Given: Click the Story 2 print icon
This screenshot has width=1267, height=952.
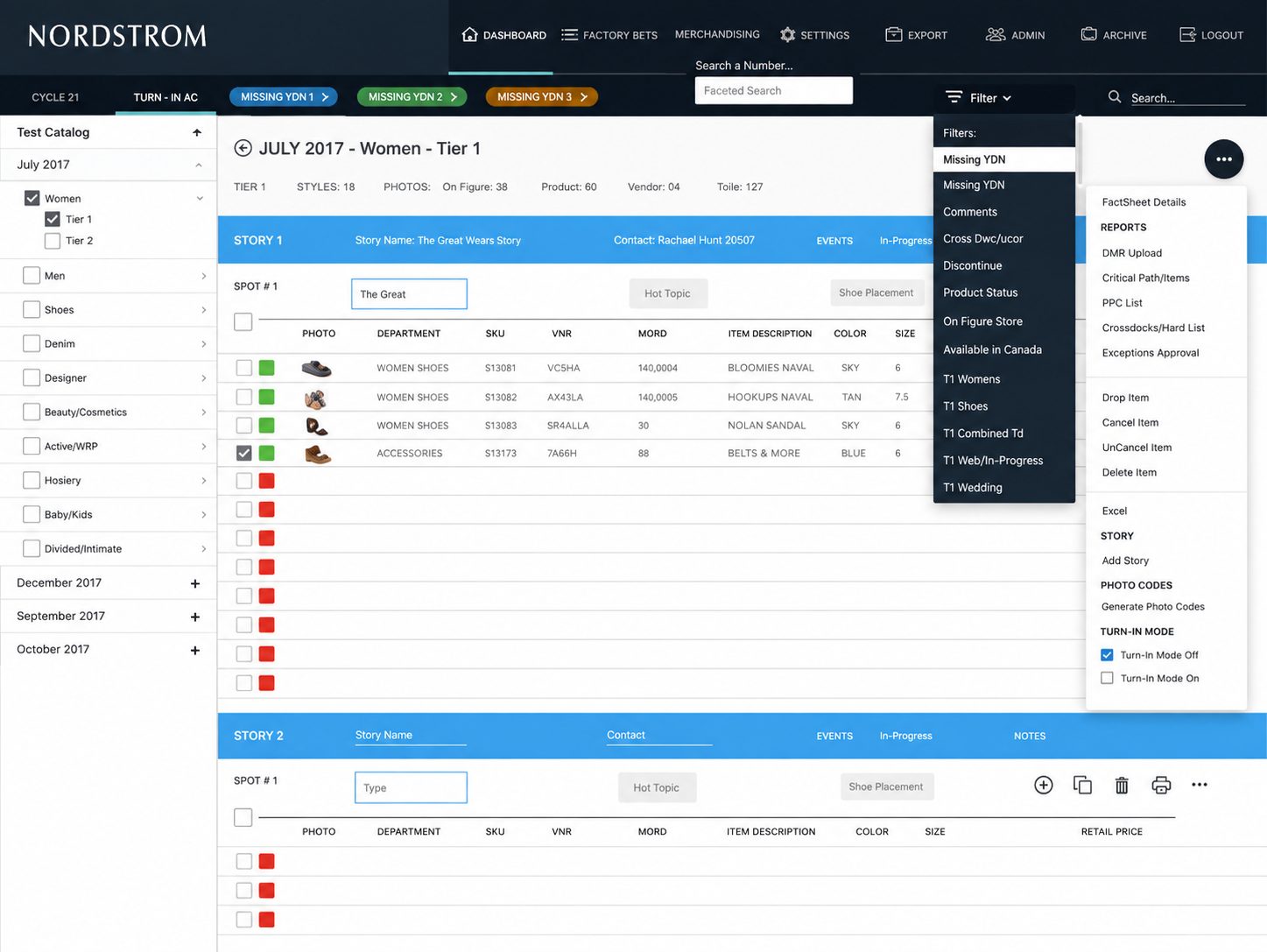Looking at the screenshot, I should click(1161, 785).
